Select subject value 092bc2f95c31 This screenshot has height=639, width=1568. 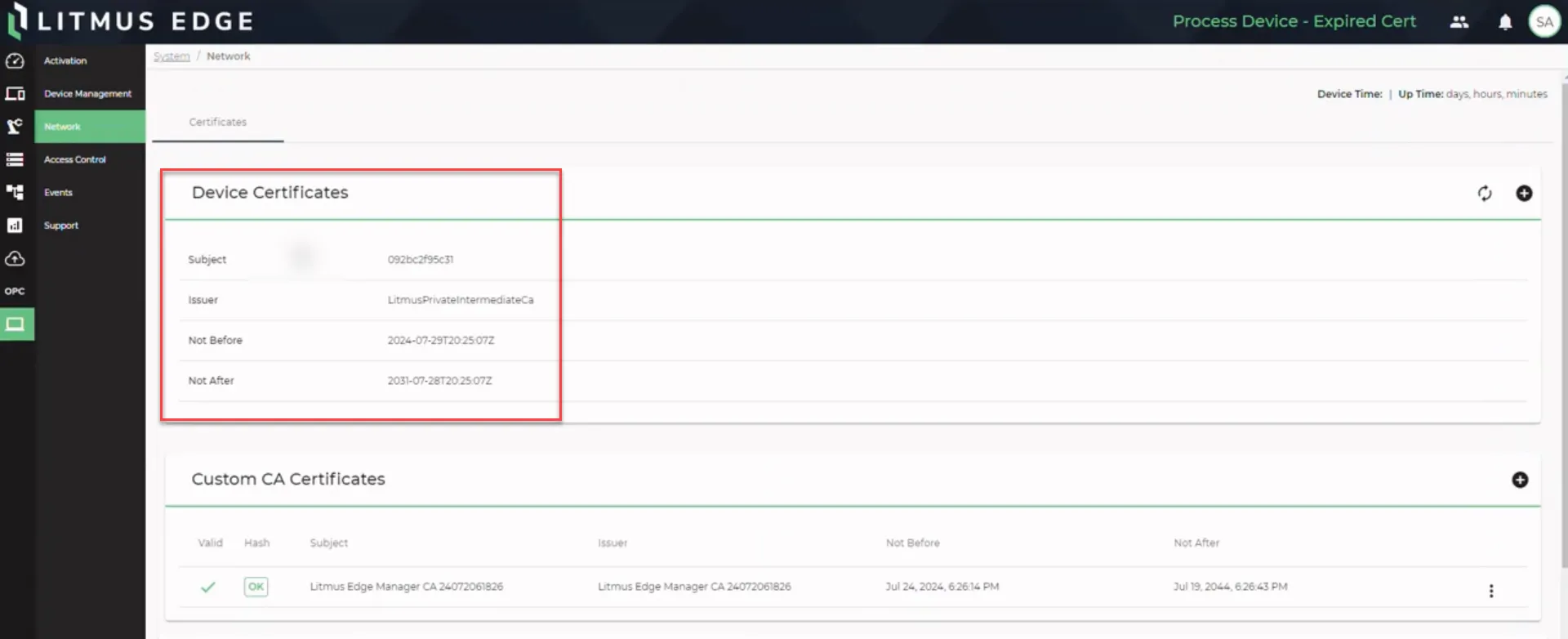pyautogui.click(x=421, y=260)
